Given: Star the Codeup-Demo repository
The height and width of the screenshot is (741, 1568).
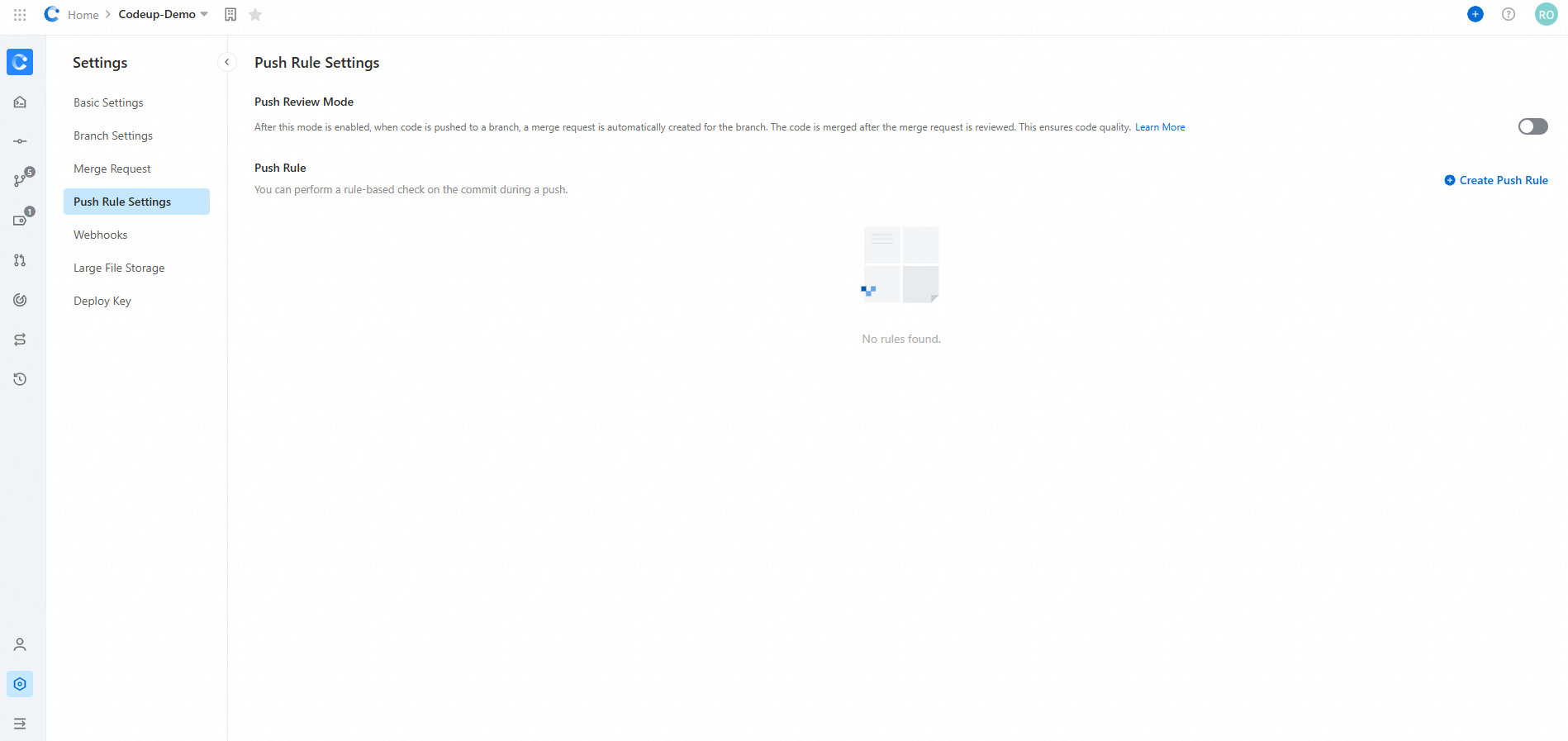Looking at the screenshot, I should pos(255,15).
